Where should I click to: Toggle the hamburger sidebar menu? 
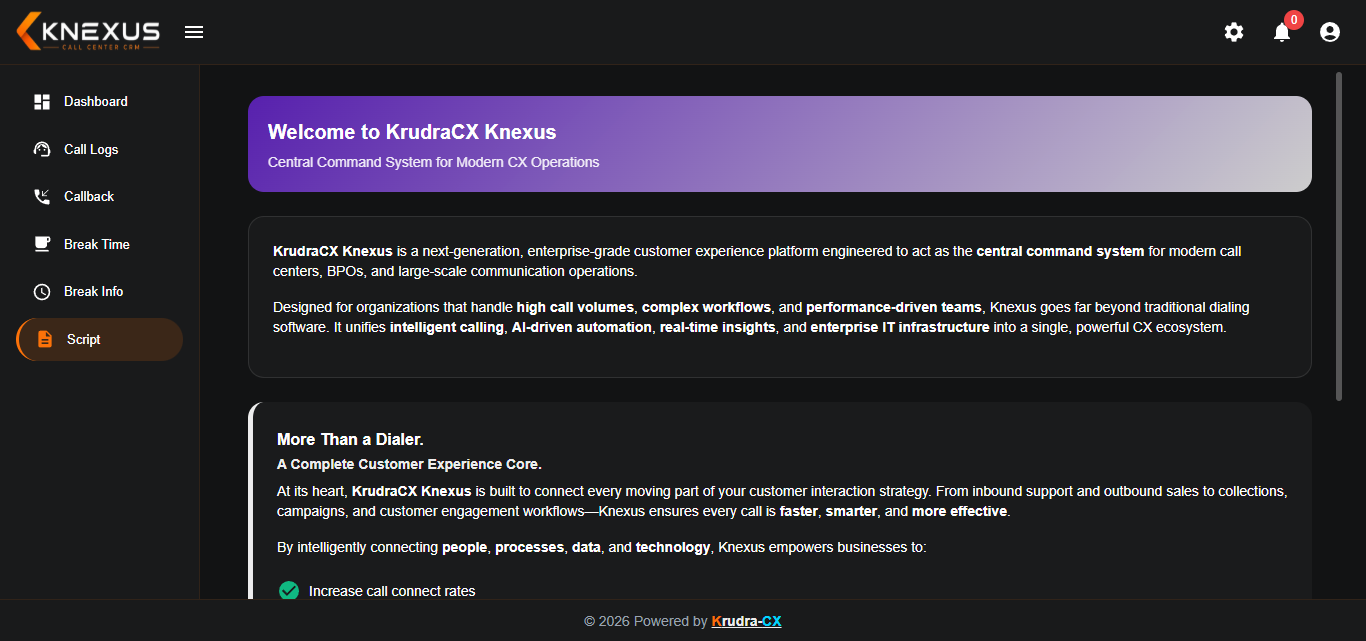tap(194, 32)
